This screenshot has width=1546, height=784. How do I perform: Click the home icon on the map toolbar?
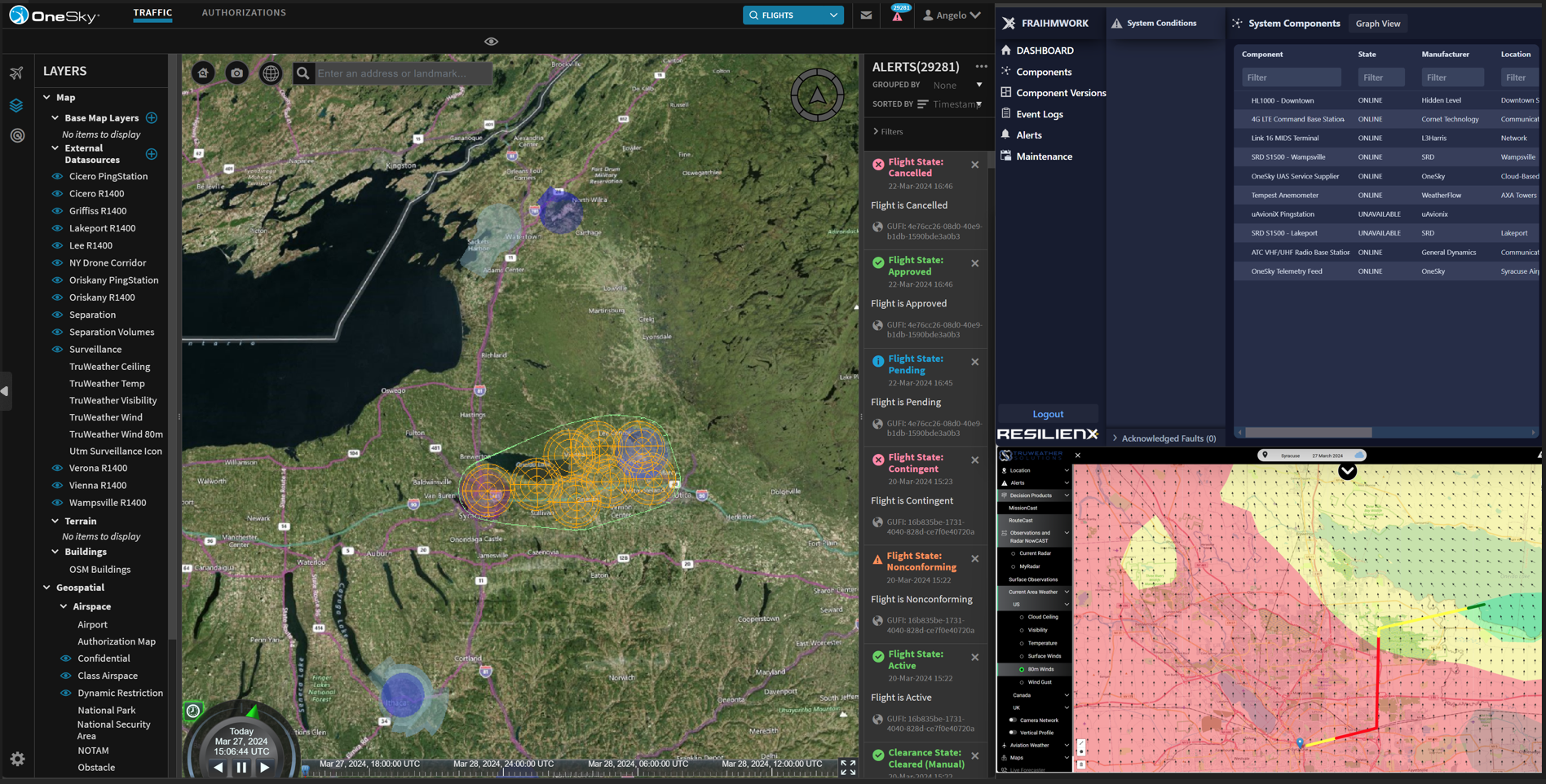pos(202,73)
